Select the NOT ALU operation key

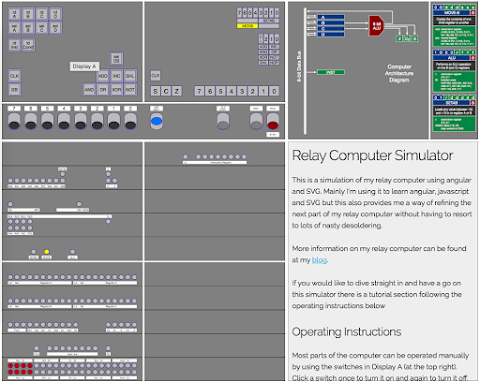[130, 90]
